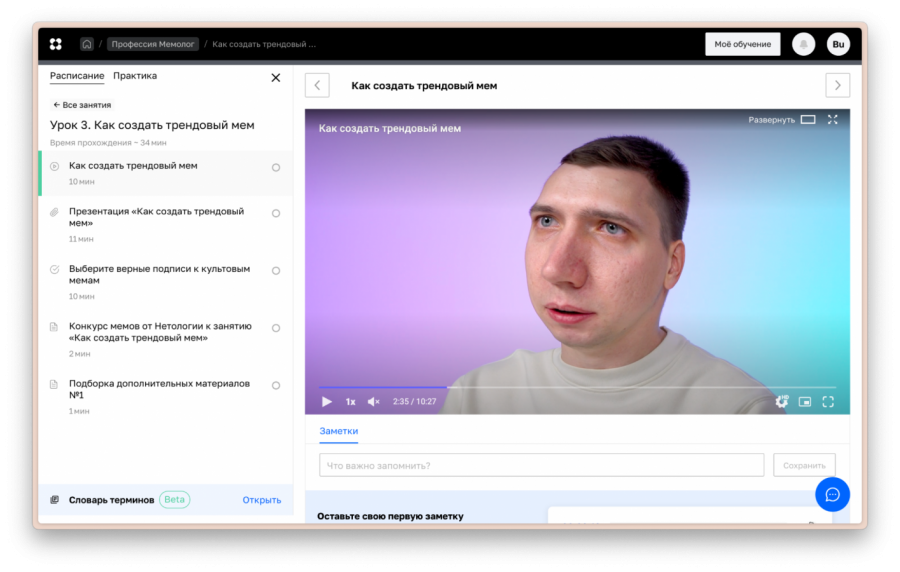The width and height of the screenshot is (900, 572).
Task: Click the home icon in breadcrumbs
Action: (87, 44)
